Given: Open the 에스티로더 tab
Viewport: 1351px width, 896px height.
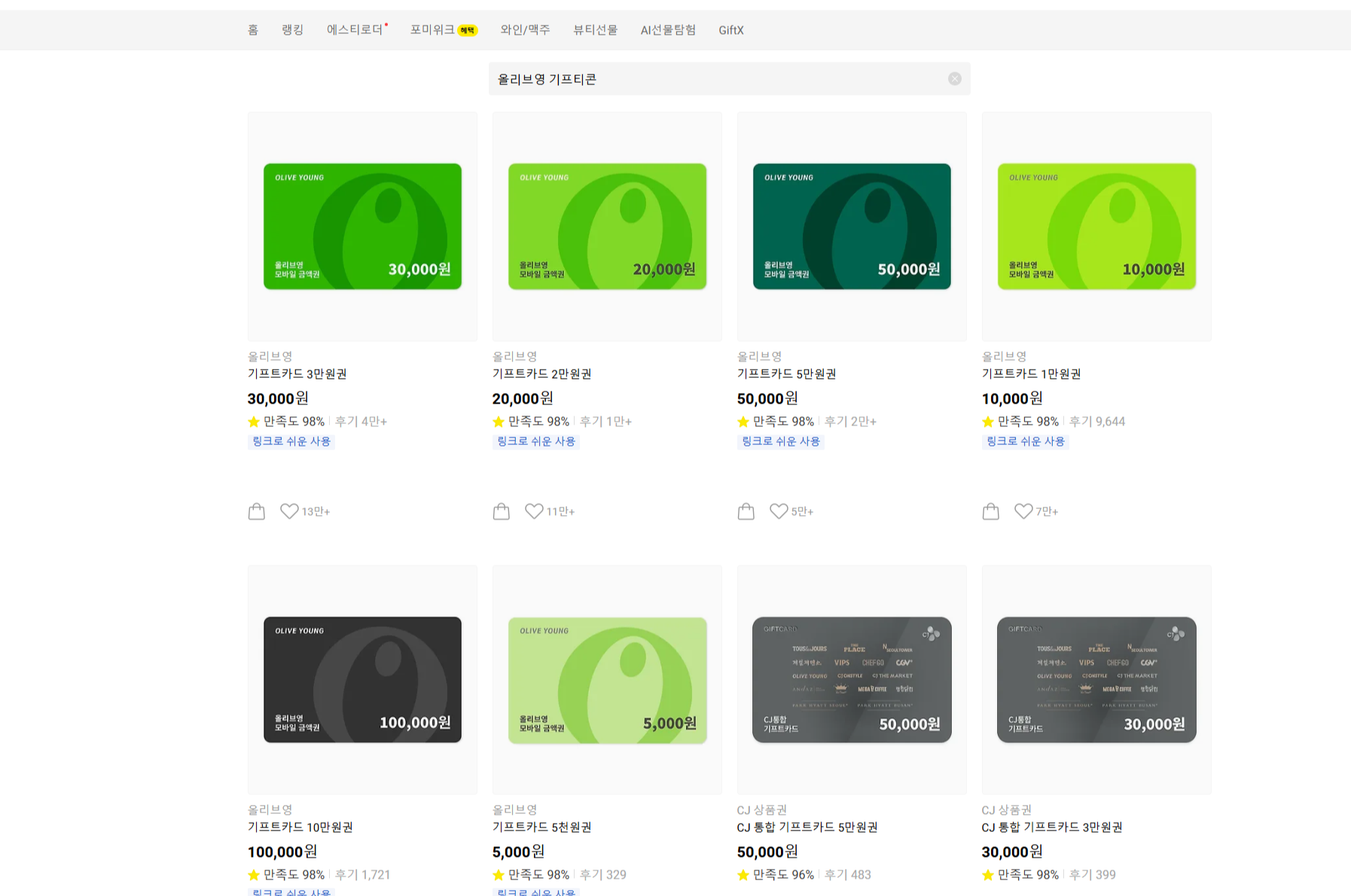Looking at the screenshot, I should coord(356,30).
